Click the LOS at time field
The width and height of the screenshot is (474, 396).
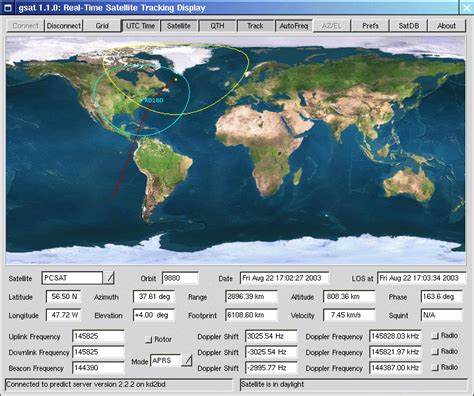point(421,278)
